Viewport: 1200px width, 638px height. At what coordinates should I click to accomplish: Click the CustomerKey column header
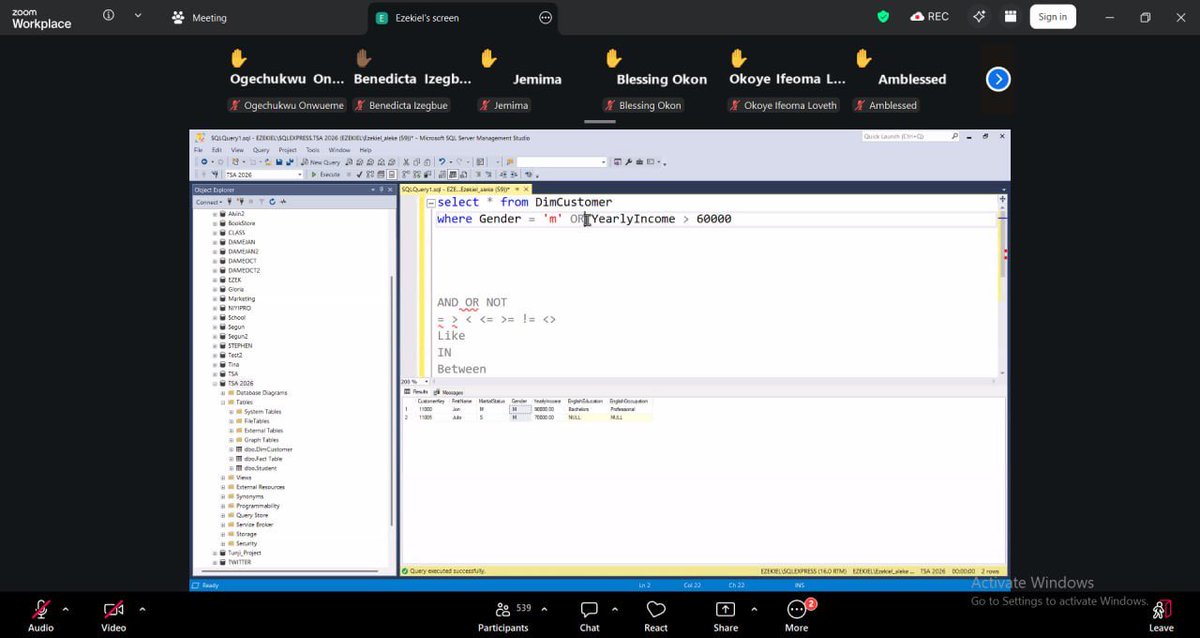coord(431,401)
